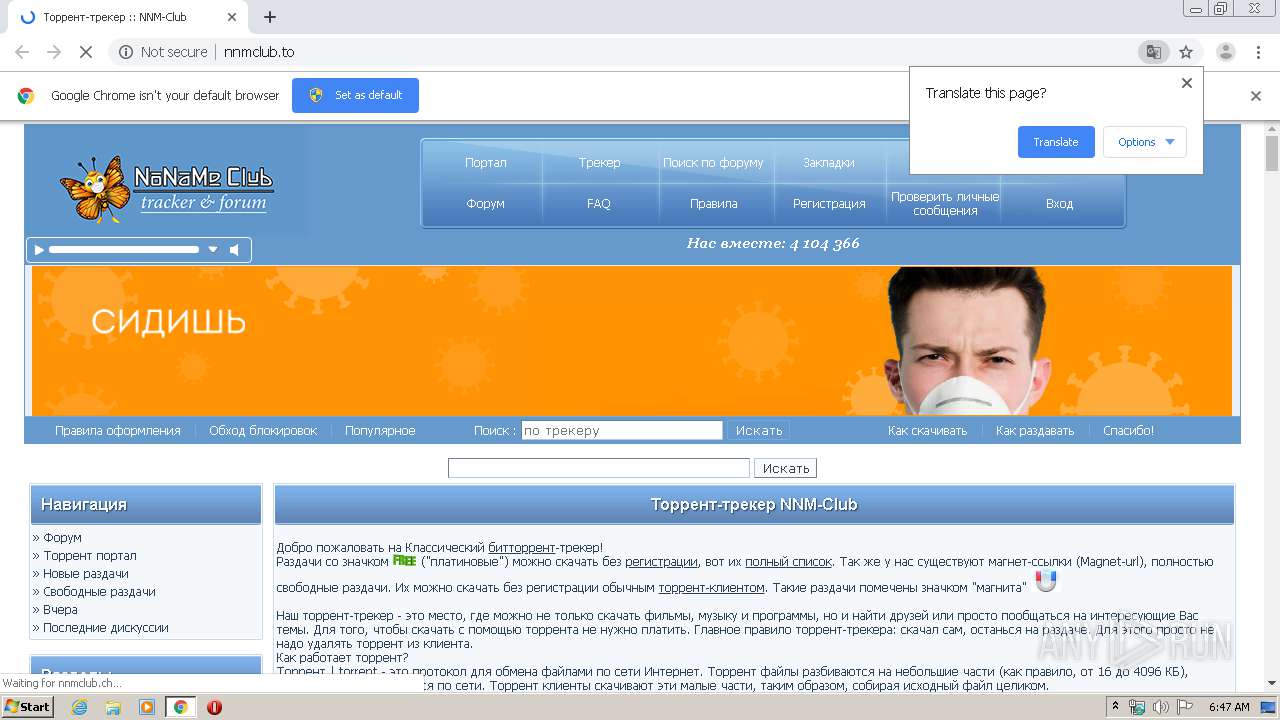
Task: Open Новые раздачи in sidebar
Action: click(x=86, y=574)
